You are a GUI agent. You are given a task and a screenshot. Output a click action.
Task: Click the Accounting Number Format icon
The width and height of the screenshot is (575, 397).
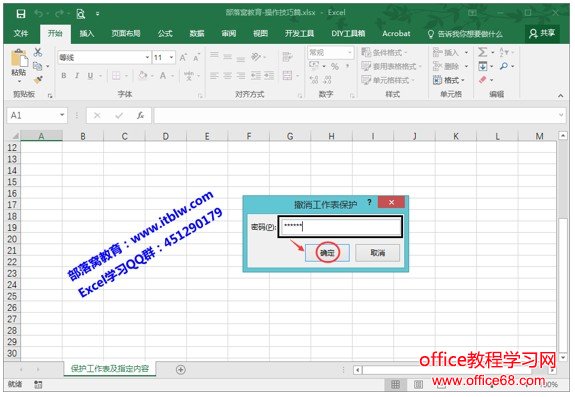[314, 66]
